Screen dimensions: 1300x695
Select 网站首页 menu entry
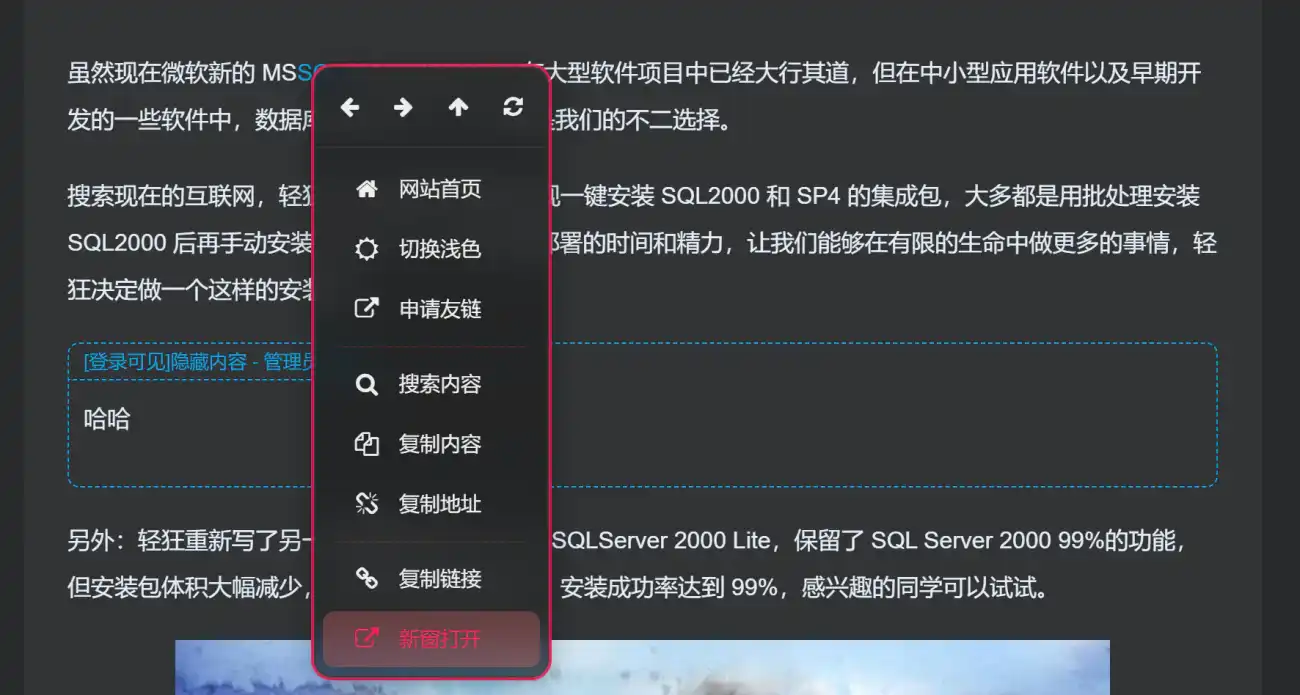(431, 189)
